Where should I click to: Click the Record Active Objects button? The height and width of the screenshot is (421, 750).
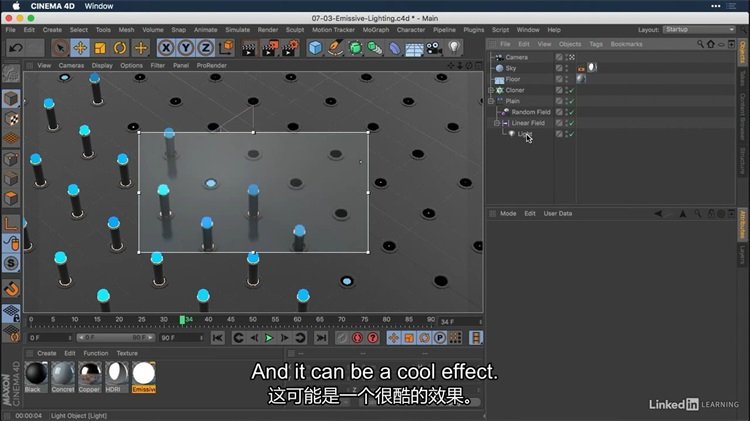tap(342, 338)
